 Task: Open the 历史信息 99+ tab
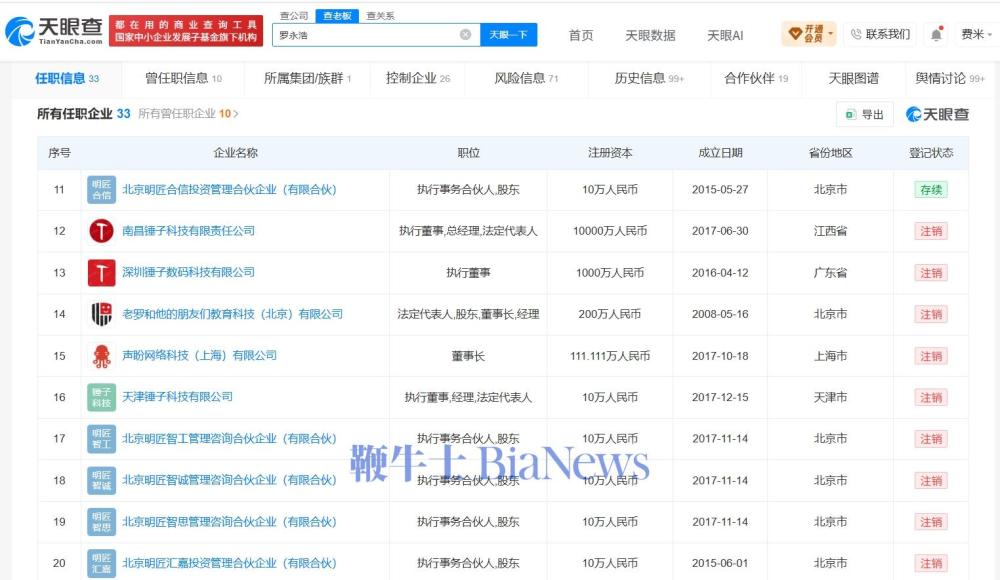point(649,78)
